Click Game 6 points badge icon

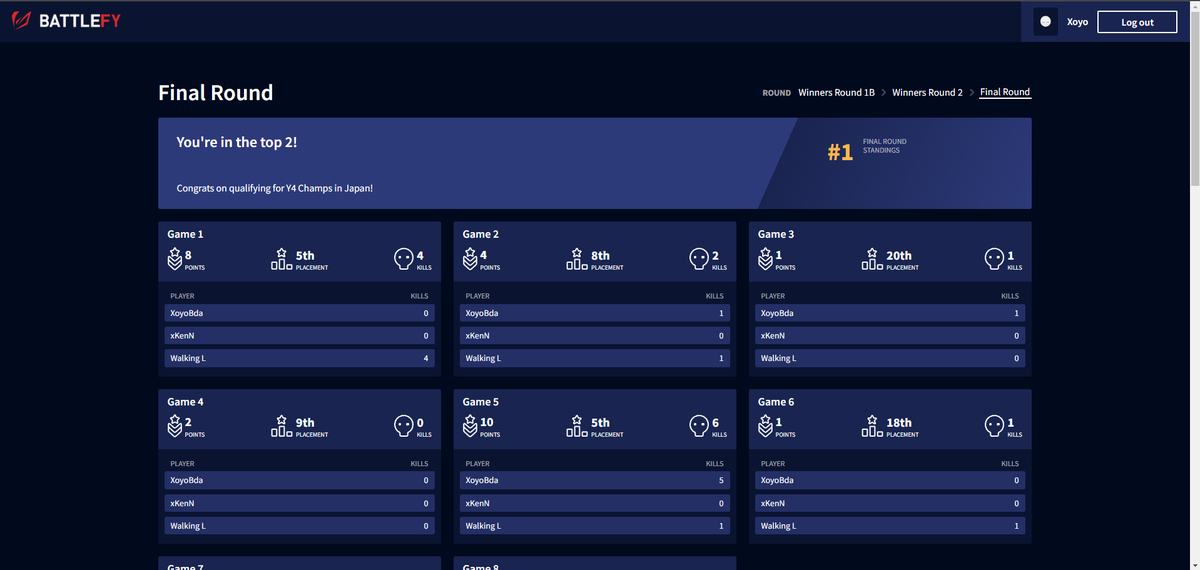point(765,427)
